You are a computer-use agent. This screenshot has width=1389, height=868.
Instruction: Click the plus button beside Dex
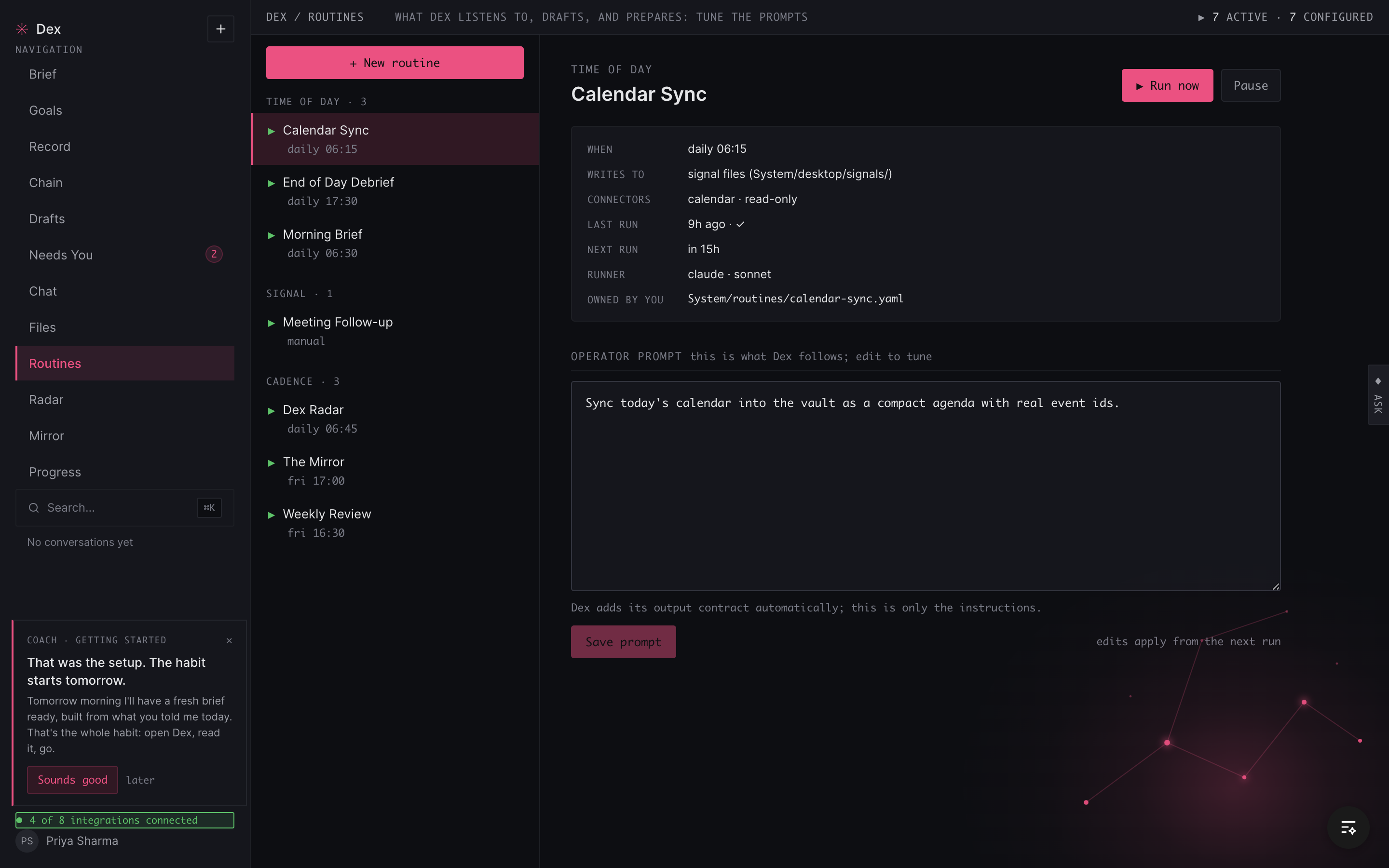(x=220, y=29)
